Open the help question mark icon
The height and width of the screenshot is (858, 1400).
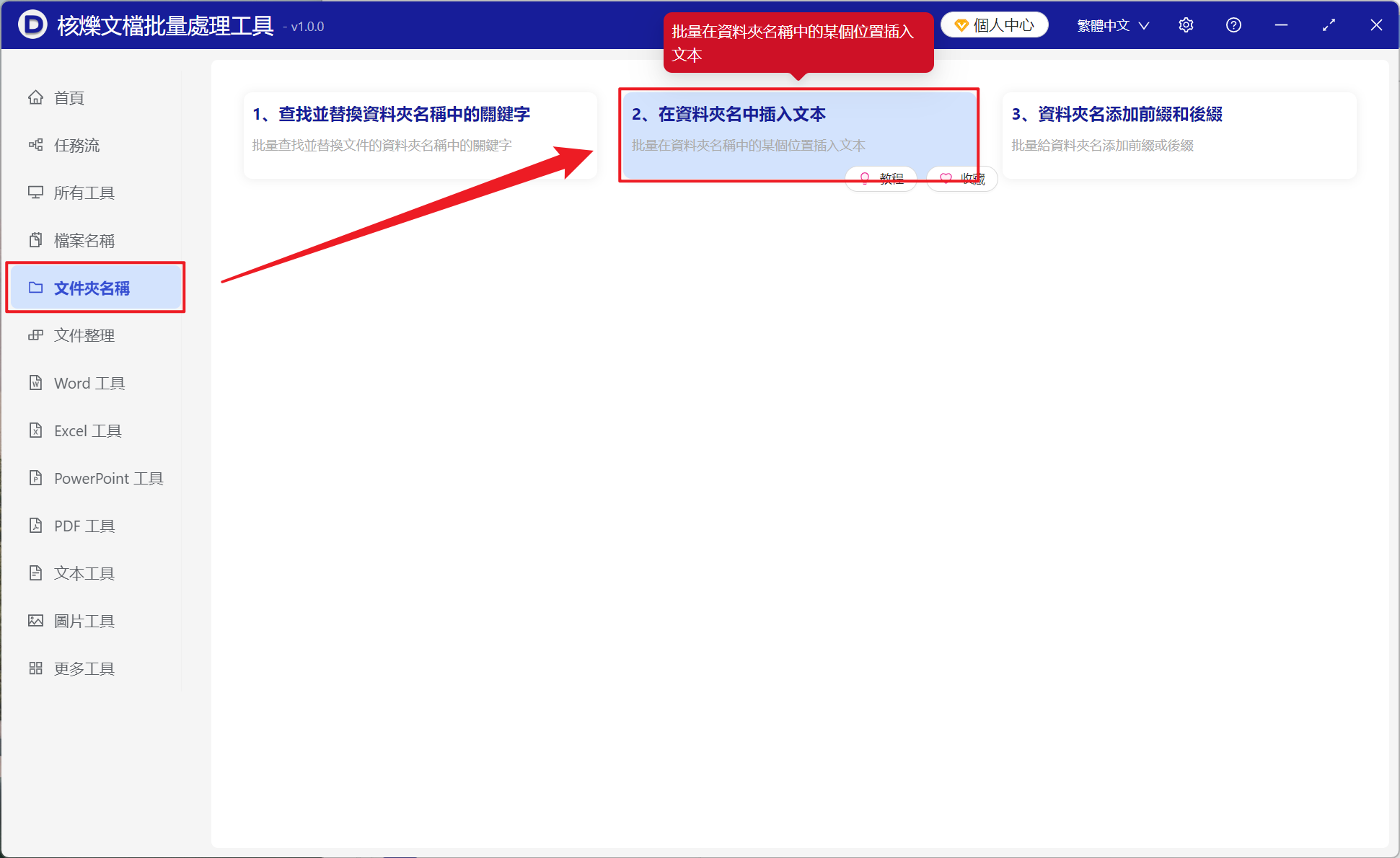pyautogui.click(x=1233, y=25)
